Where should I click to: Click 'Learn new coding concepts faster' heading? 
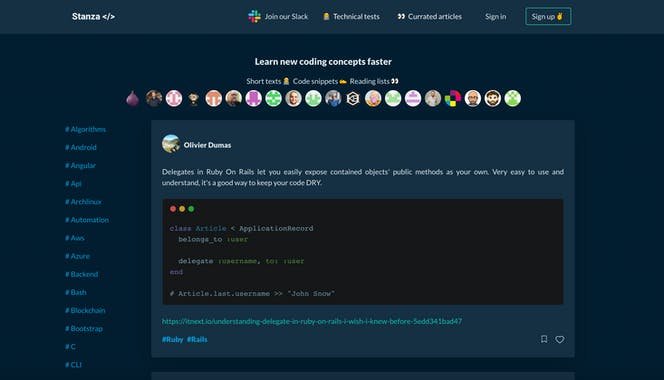(323, 61)
